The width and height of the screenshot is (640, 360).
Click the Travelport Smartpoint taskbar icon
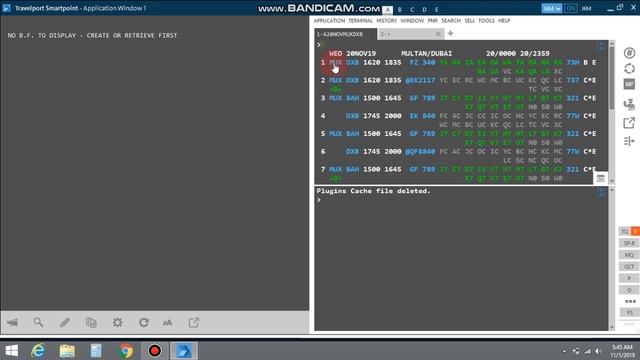(x=184, y=351)
